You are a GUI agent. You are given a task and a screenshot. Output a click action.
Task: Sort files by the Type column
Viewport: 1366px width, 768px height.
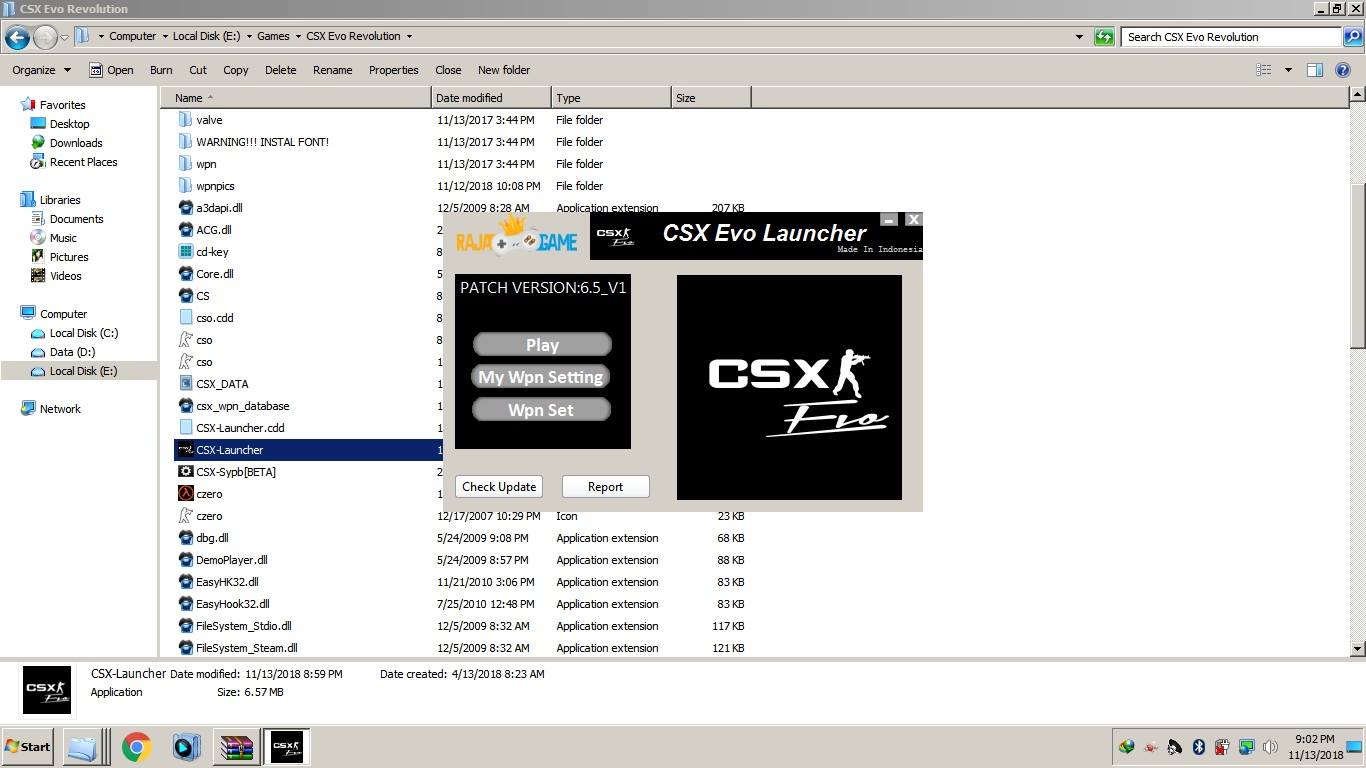pos(611,98)
